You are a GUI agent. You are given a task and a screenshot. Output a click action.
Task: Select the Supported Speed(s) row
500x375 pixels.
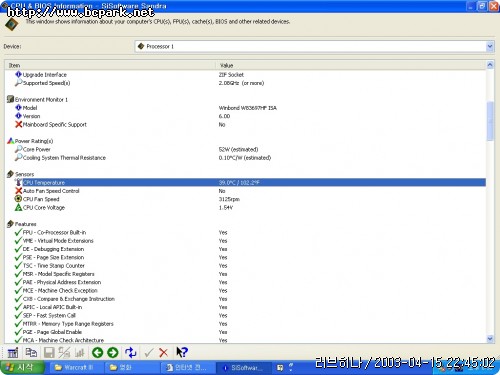pyautogui.click(x=245, y=83)
